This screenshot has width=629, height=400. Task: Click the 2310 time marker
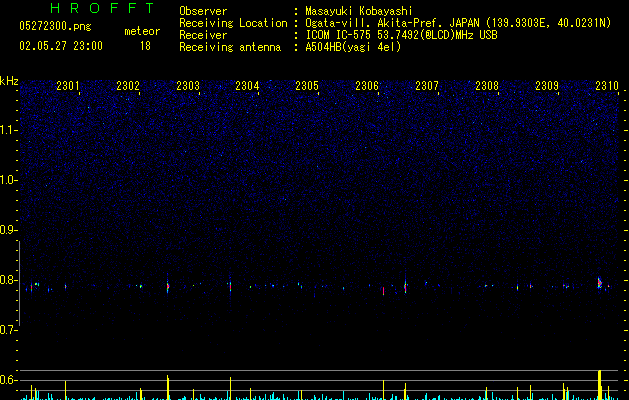607,85
